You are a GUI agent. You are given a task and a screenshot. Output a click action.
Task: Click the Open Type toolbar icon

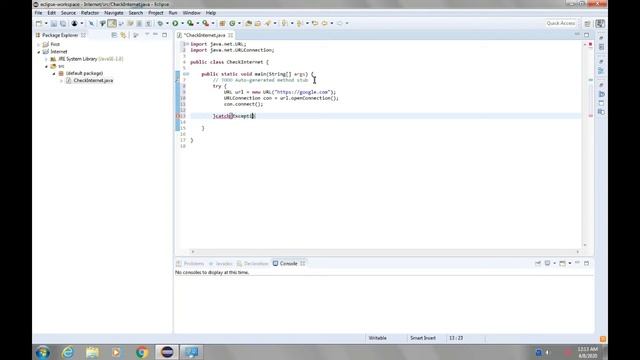[249, 24]
